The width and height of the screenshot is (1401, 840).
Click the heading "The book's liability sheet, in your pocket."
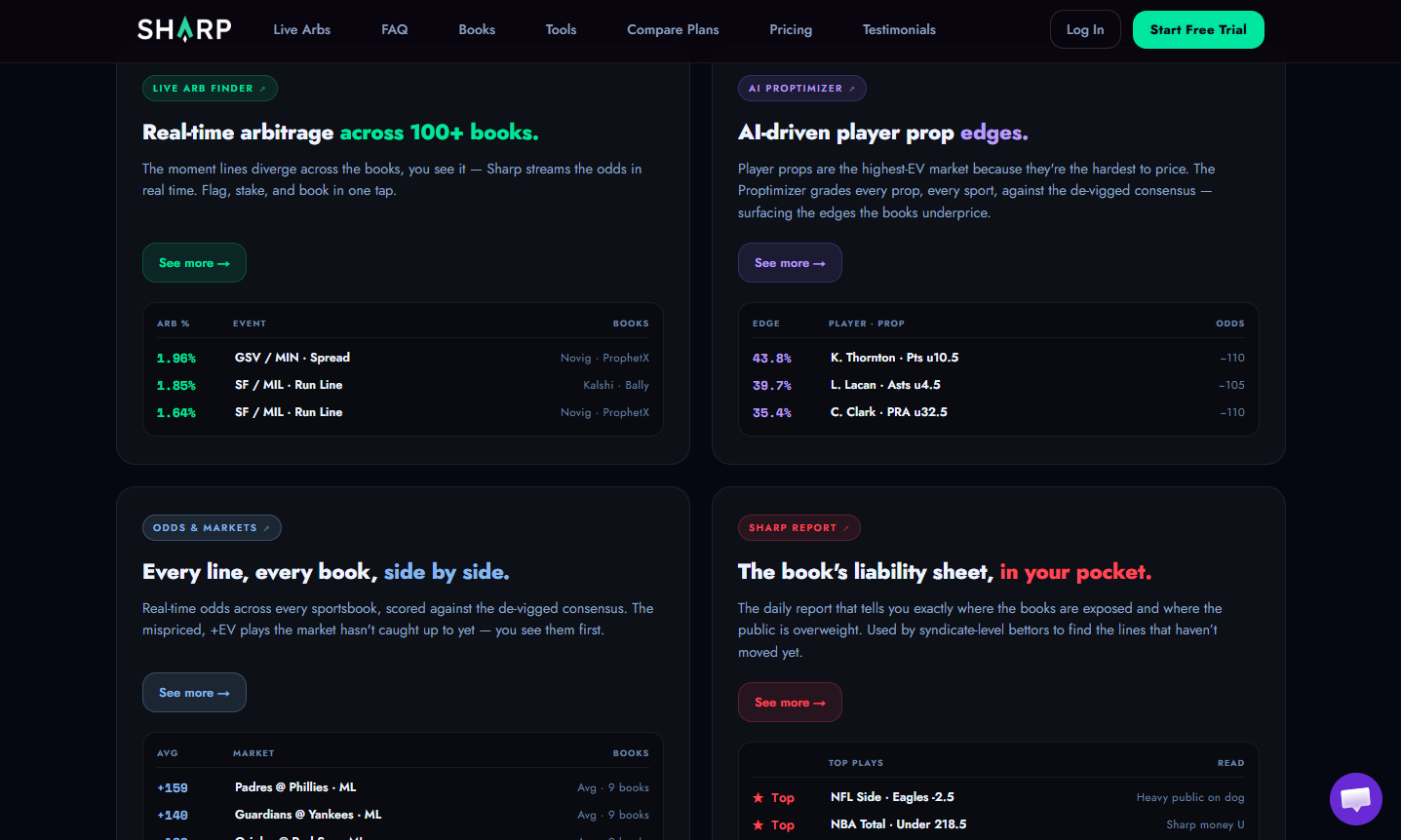tap(945, 572)
